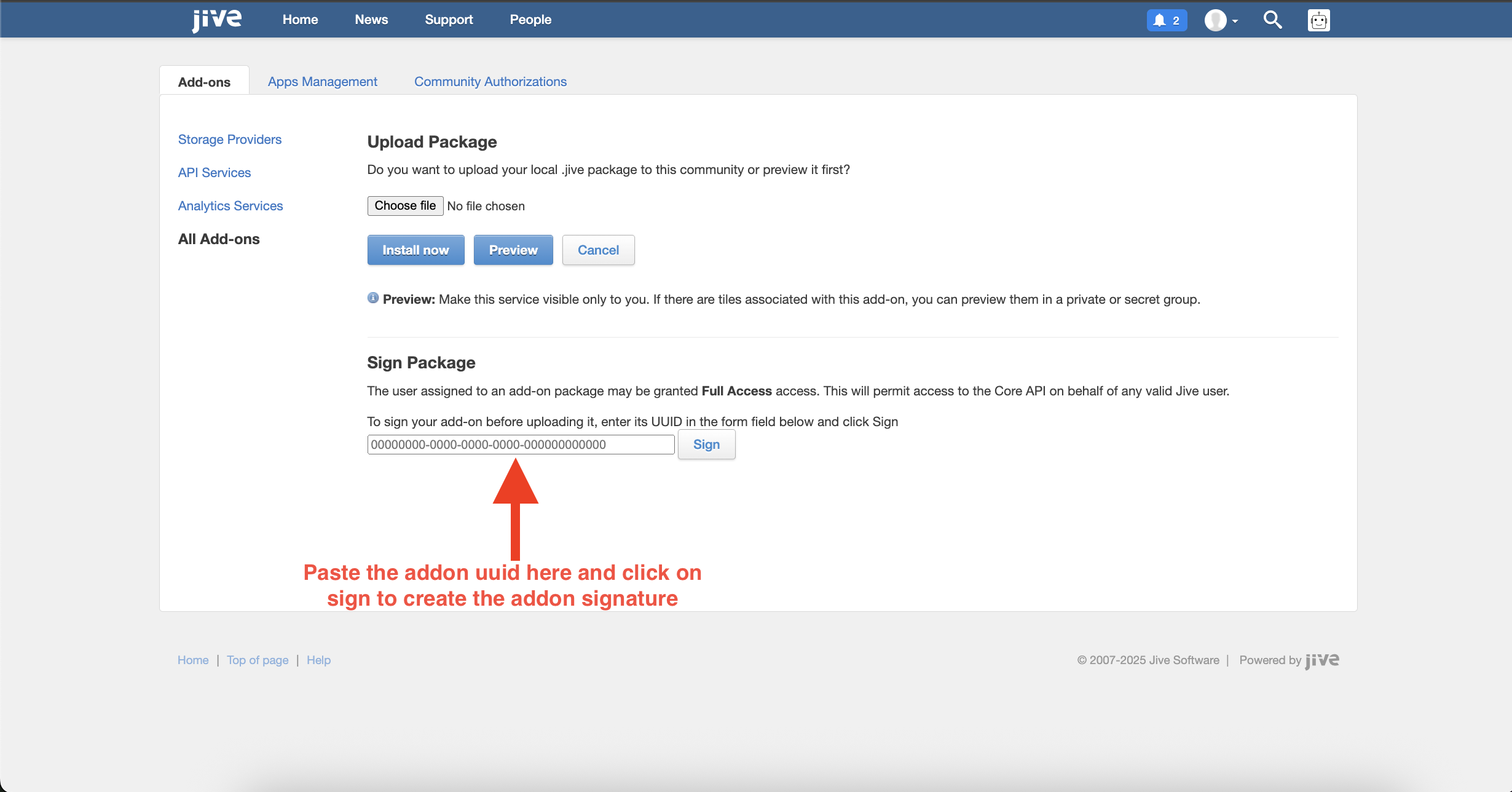Click the user avatar icon
This screenshot has height=792, width=1512.
click(x=1215, y=20)
